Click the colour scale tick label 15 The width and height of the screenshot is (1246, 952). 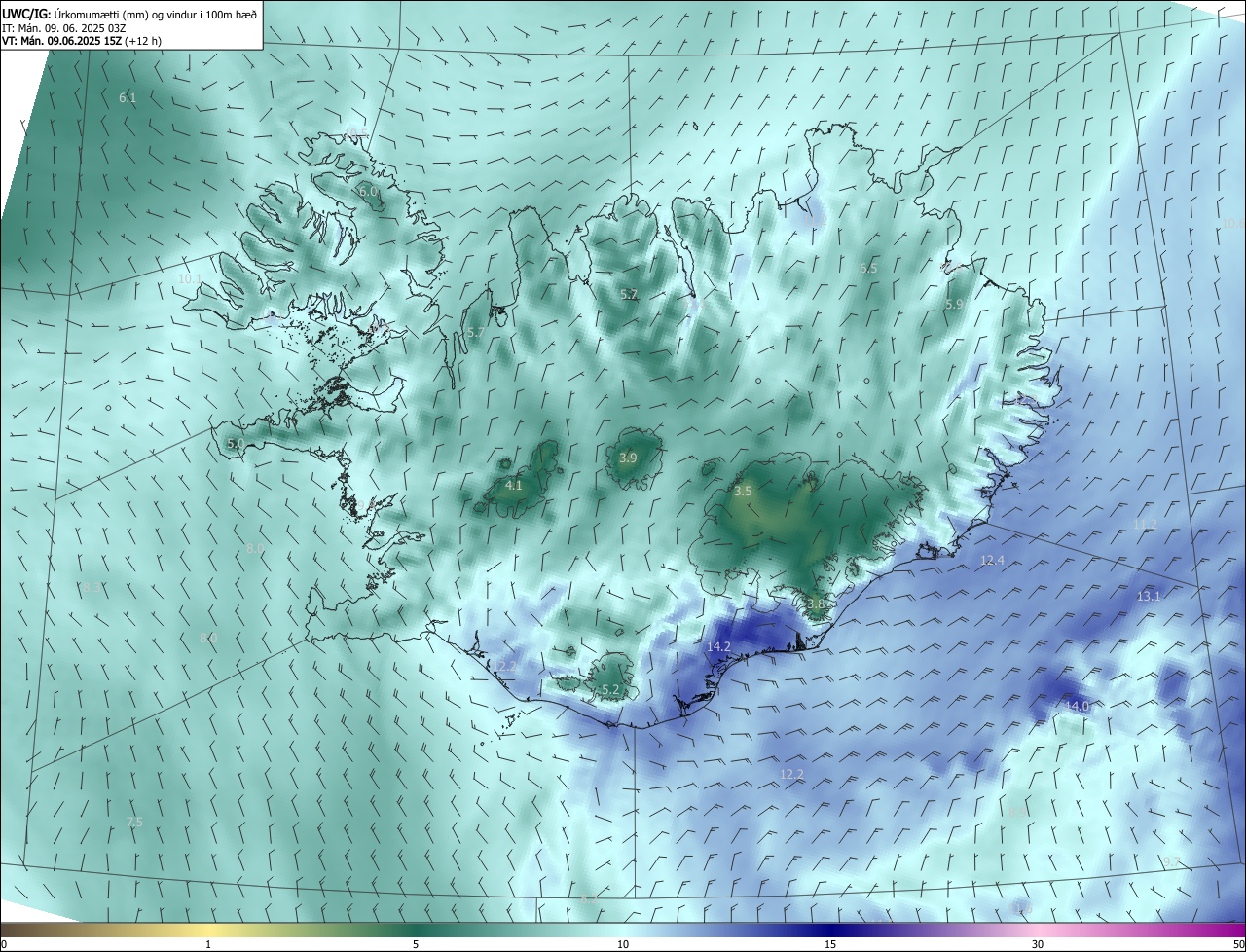click(x=830, y=945)
